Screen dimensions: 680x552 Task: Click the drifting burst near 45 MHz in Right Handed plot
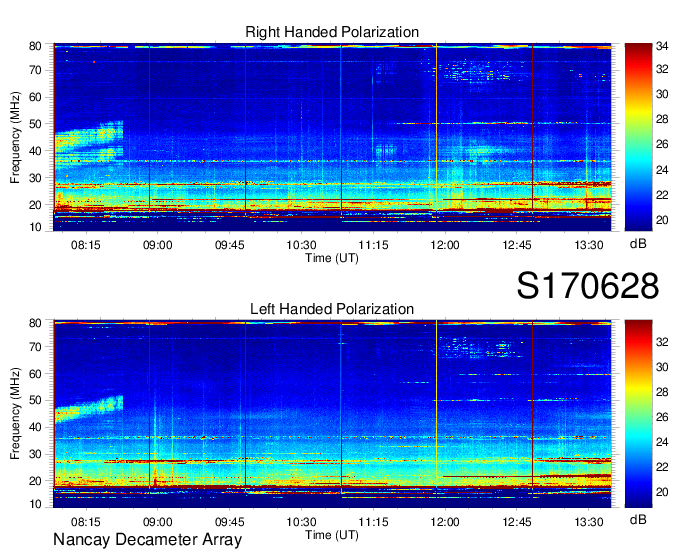pyautogui.click(x=88, y=140)
